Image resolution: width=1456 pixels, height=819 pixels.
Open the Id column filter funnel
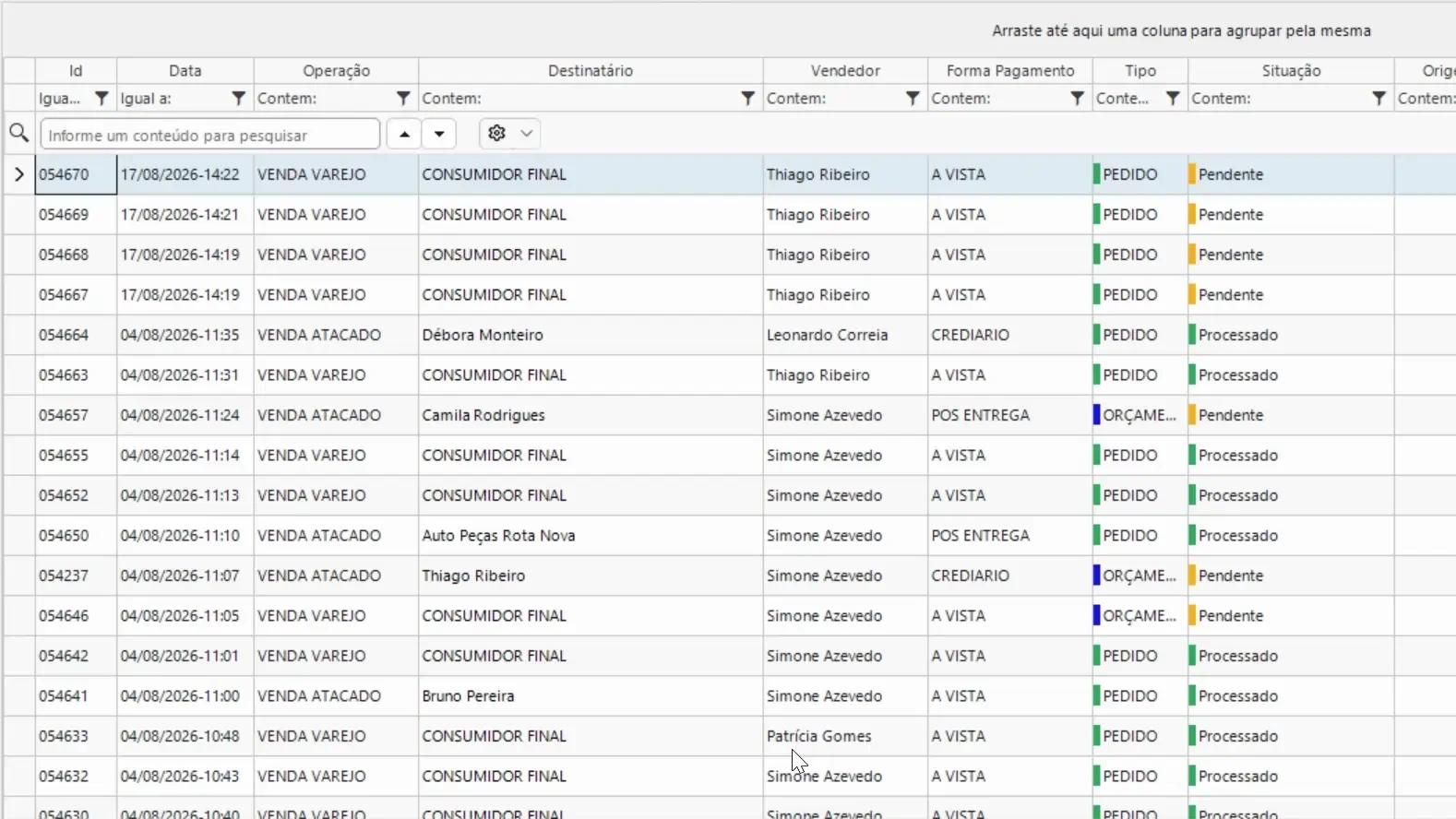tap(101, 99)
